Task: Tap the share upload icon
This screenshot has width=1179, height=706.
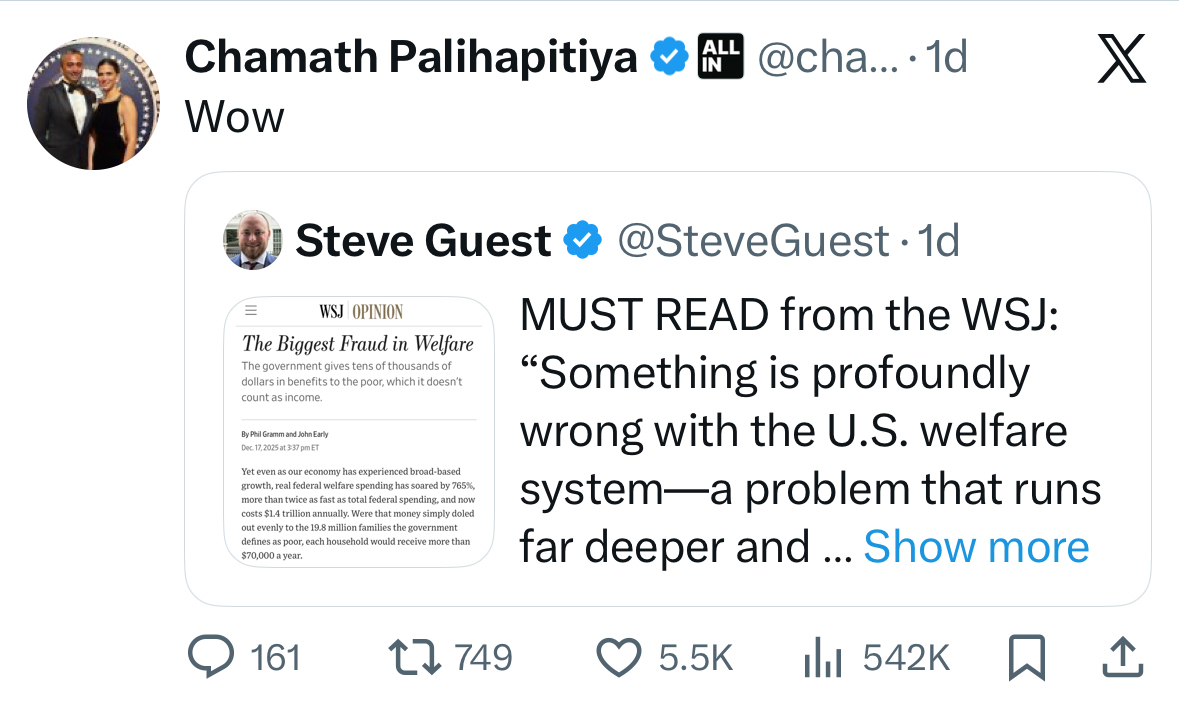Action: tap(1120, 657)
